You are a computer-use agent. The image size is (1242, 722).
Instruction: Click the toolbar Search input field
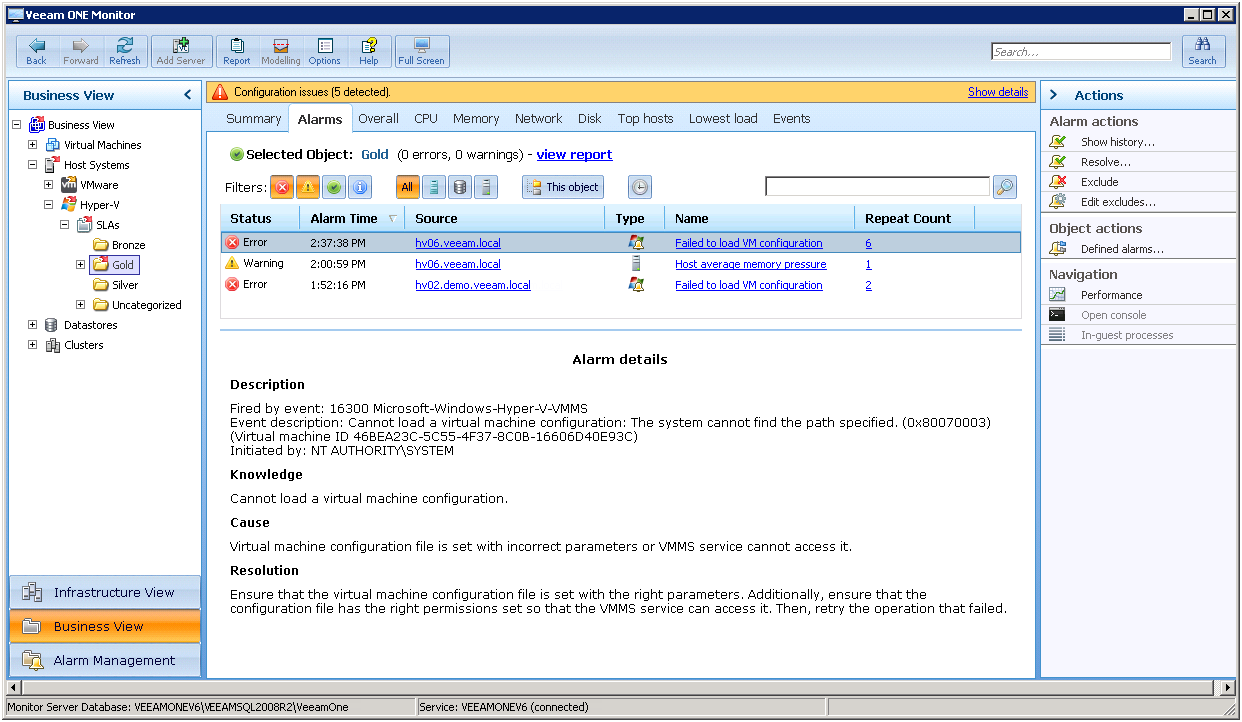pyautogui.click(x=1081, y=52)
